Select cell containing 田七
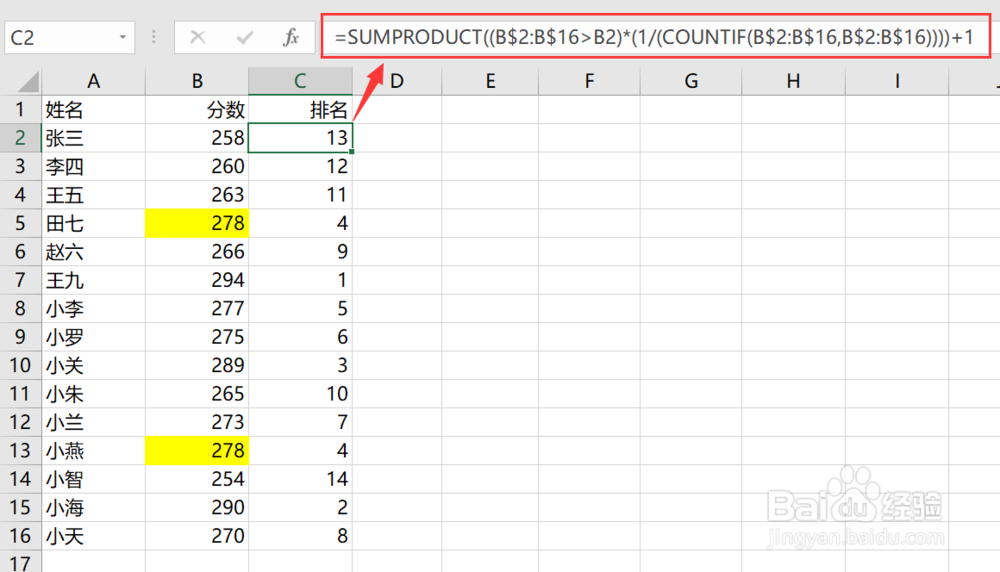1000x572 pixels. 93,223
